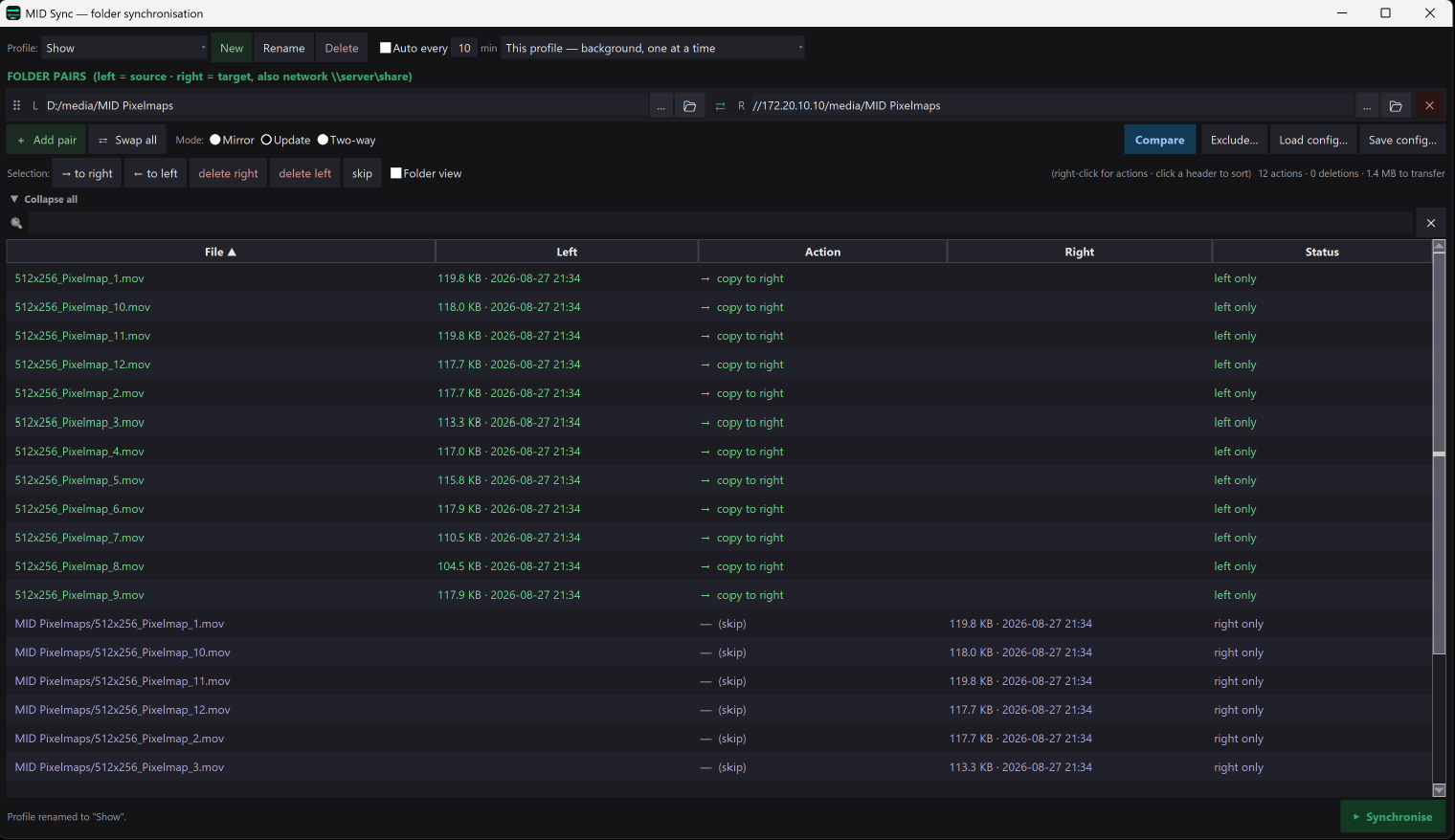
Task: Click copy to right action for 512x256_Pixelmap_5.mov
Action: click(x=742, y=480)
